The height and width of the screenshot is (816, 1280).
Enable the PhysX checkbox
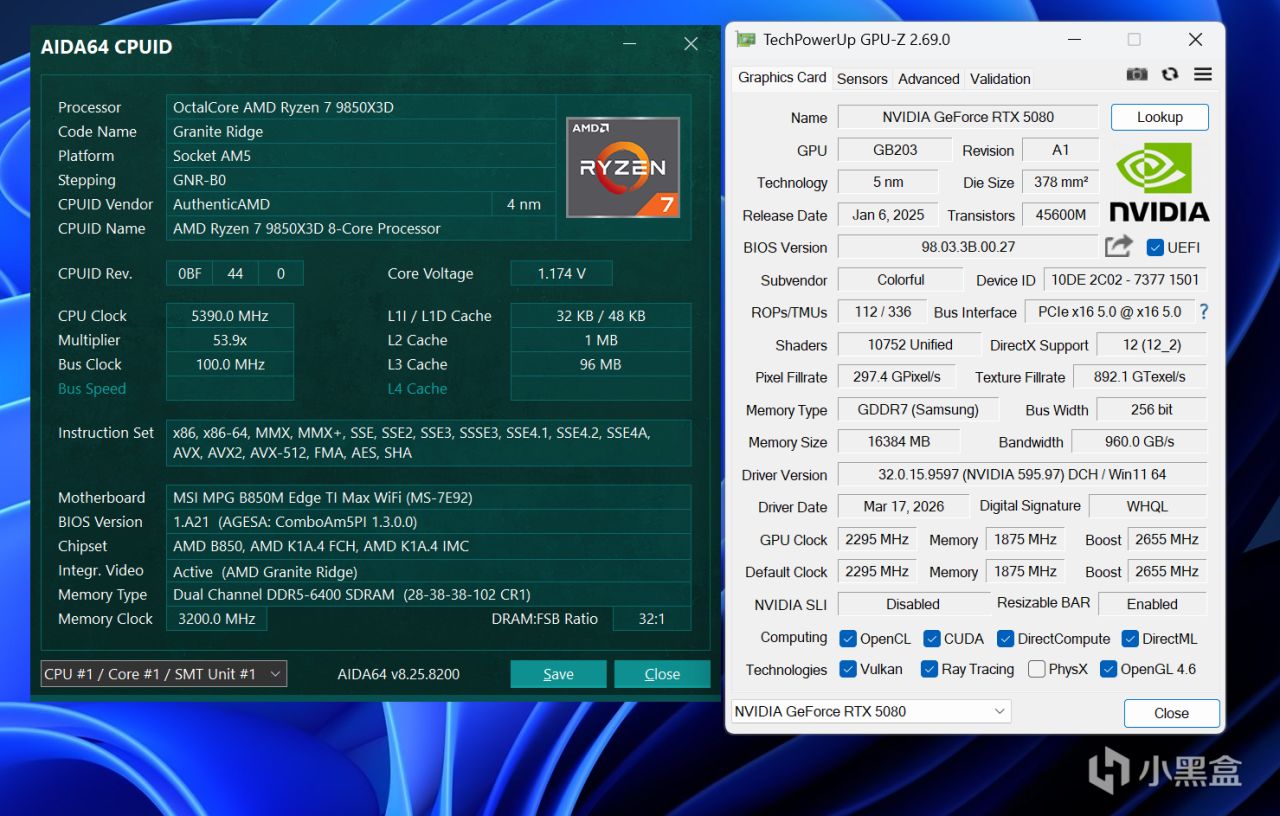pos(1036,669)
